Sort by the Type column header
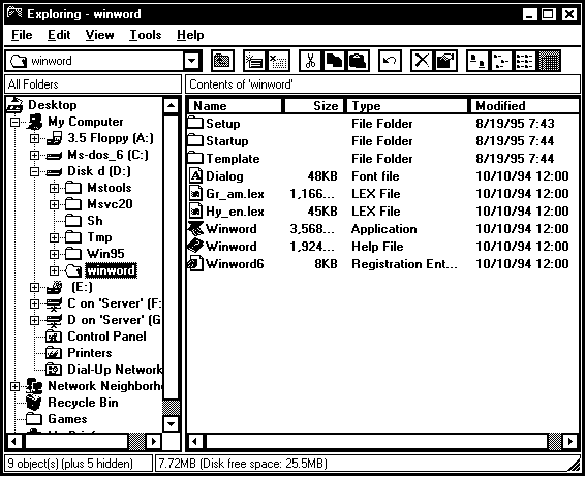Screen dimensions: 586x477 point(407,106)
